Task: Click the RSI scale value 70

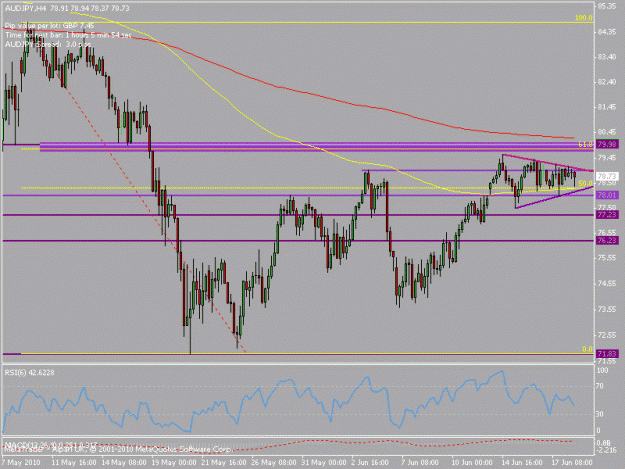Action: (x=600, y=386)
